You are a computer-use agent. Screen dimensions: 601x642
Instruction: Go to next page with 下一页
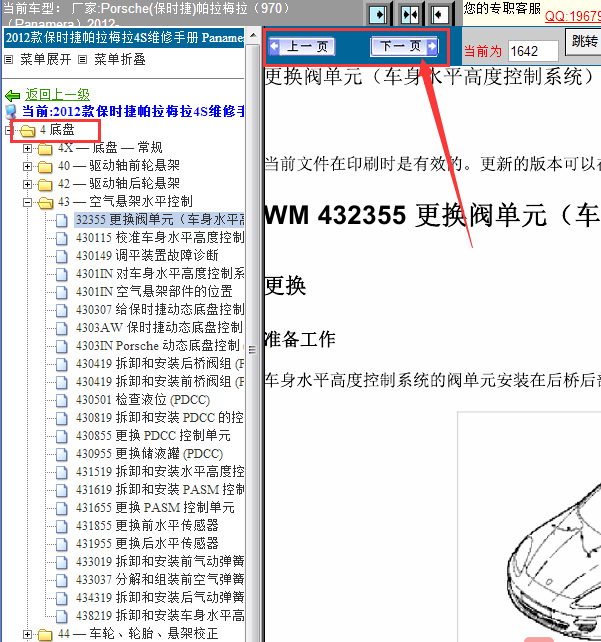click(x=404, y=46)
